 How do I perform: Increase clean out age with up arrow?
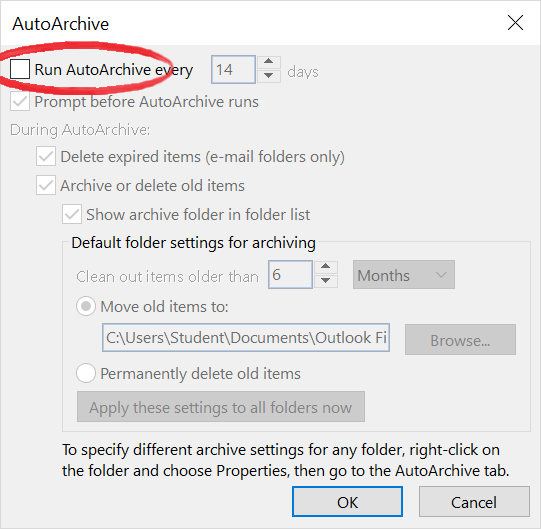[325, 267]
